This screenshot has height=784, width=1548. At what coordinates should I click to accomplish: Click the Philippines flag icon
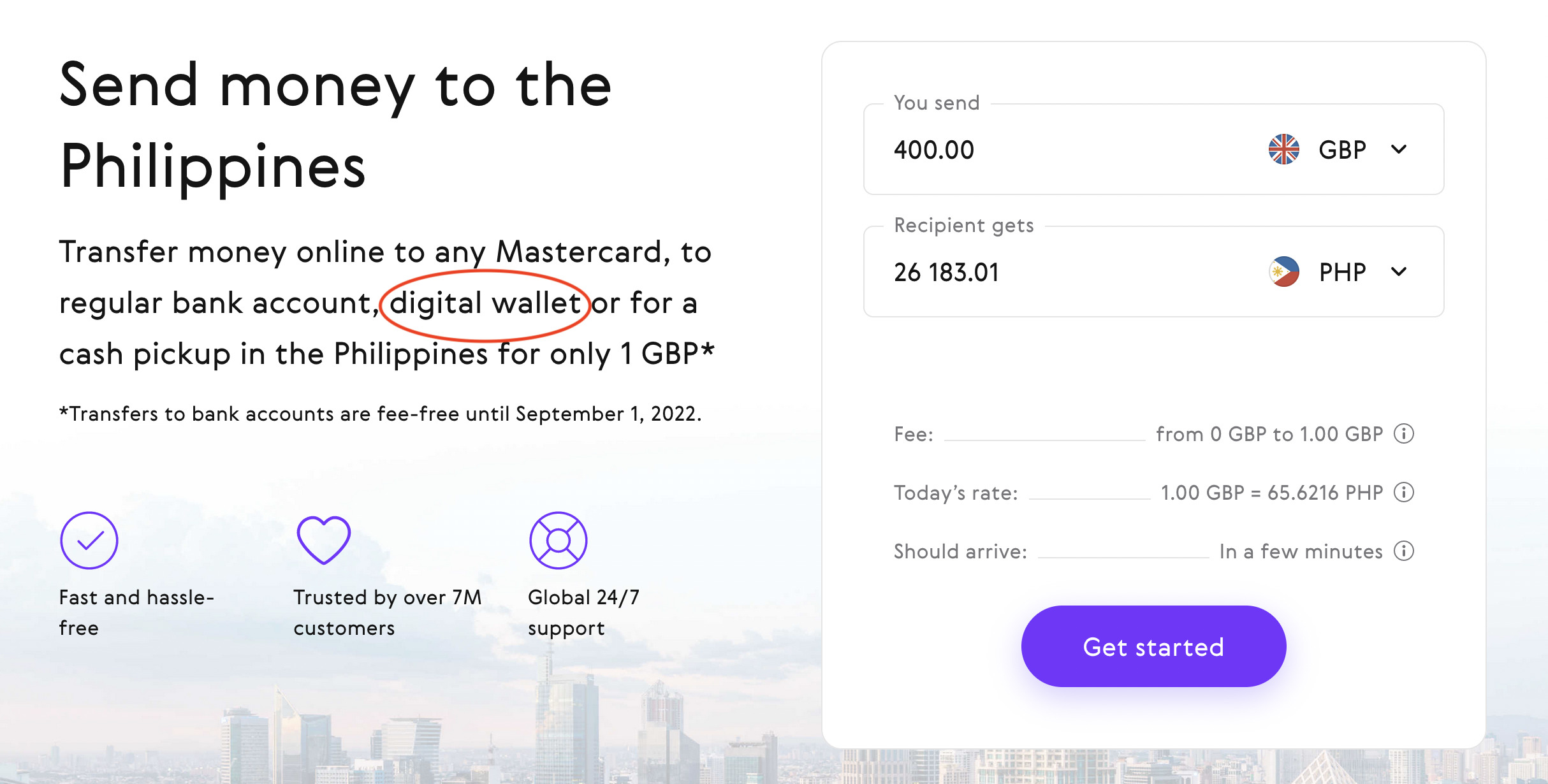[1283, 272]
